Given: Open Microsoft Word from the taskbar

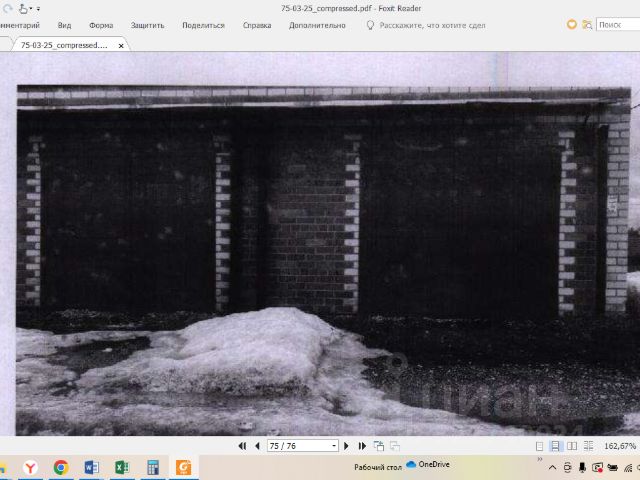Looking at the screenshot, I should coord(91,467).
